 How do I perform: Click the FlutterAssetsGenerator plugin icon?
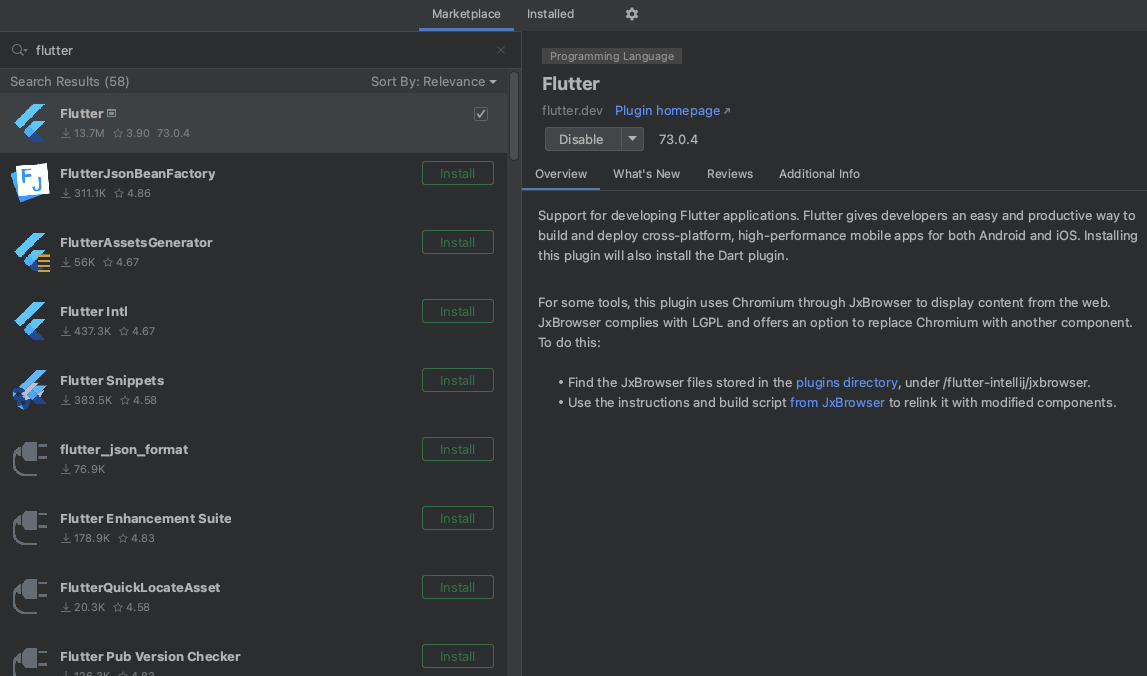coord(31,252)
